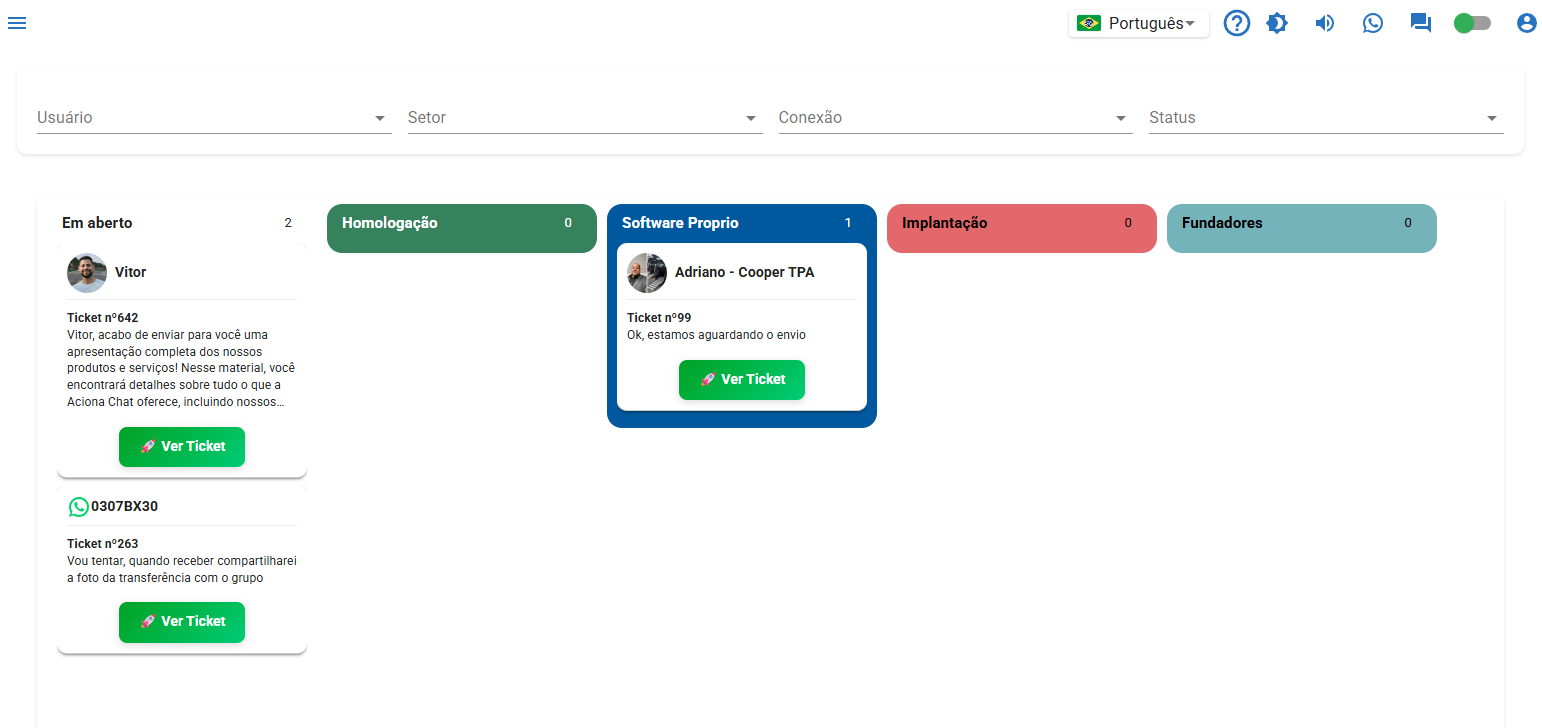The height and width of the screenshot is (728, 1542).
Task: Click Ver Ticket for ticket nº99
Action: (742, 380)
